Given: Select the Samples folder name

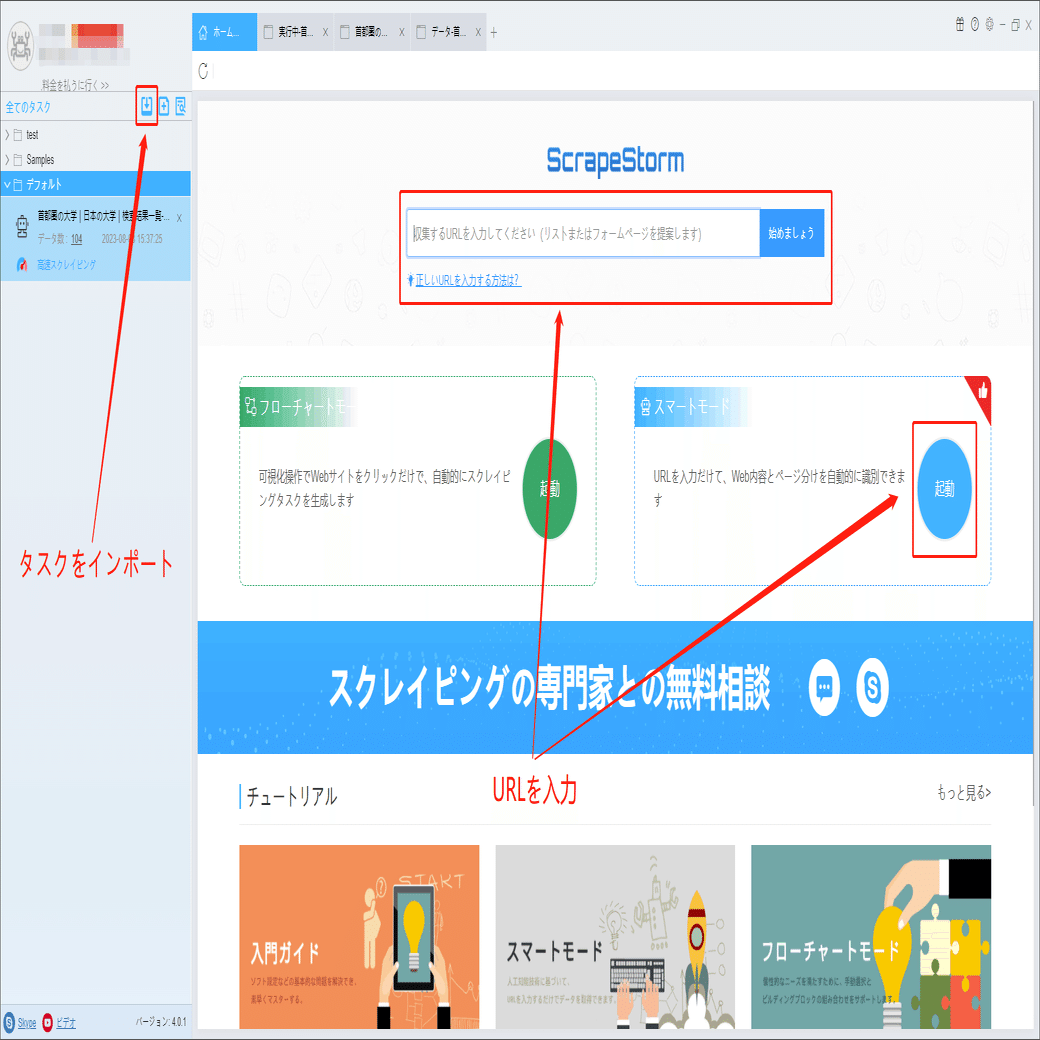Looking at the screenshot, I should (40, 160).
